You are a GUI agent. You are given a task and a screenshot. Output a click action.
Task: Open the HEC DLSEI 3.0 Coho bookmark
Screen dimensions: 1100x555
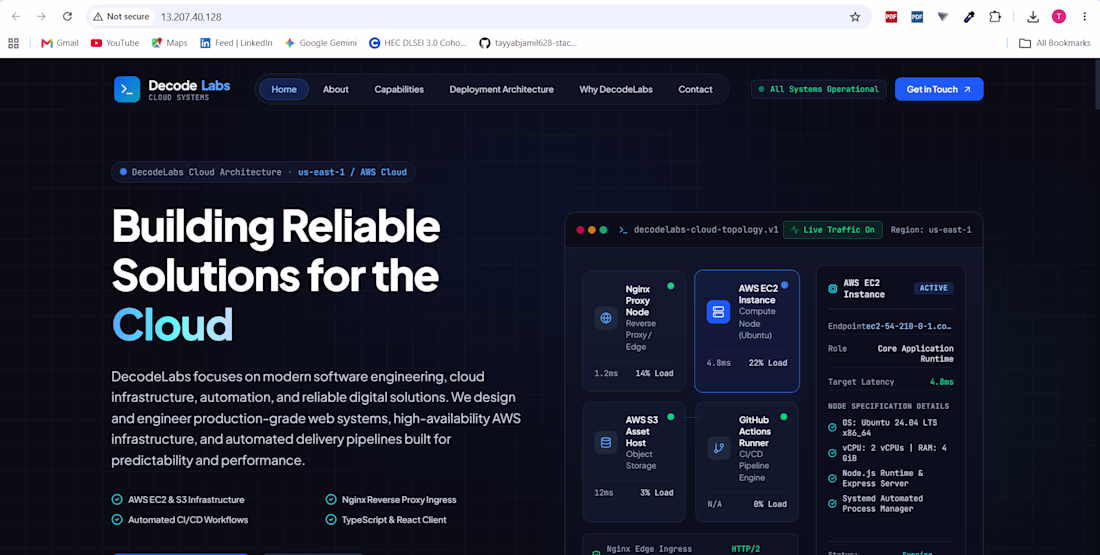pyautogui.click(x=417, y=43)
